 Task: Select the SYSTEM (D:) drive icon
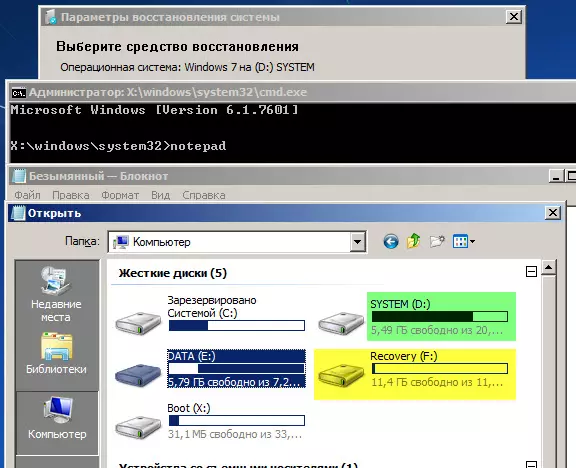click(x=341, y=323)
